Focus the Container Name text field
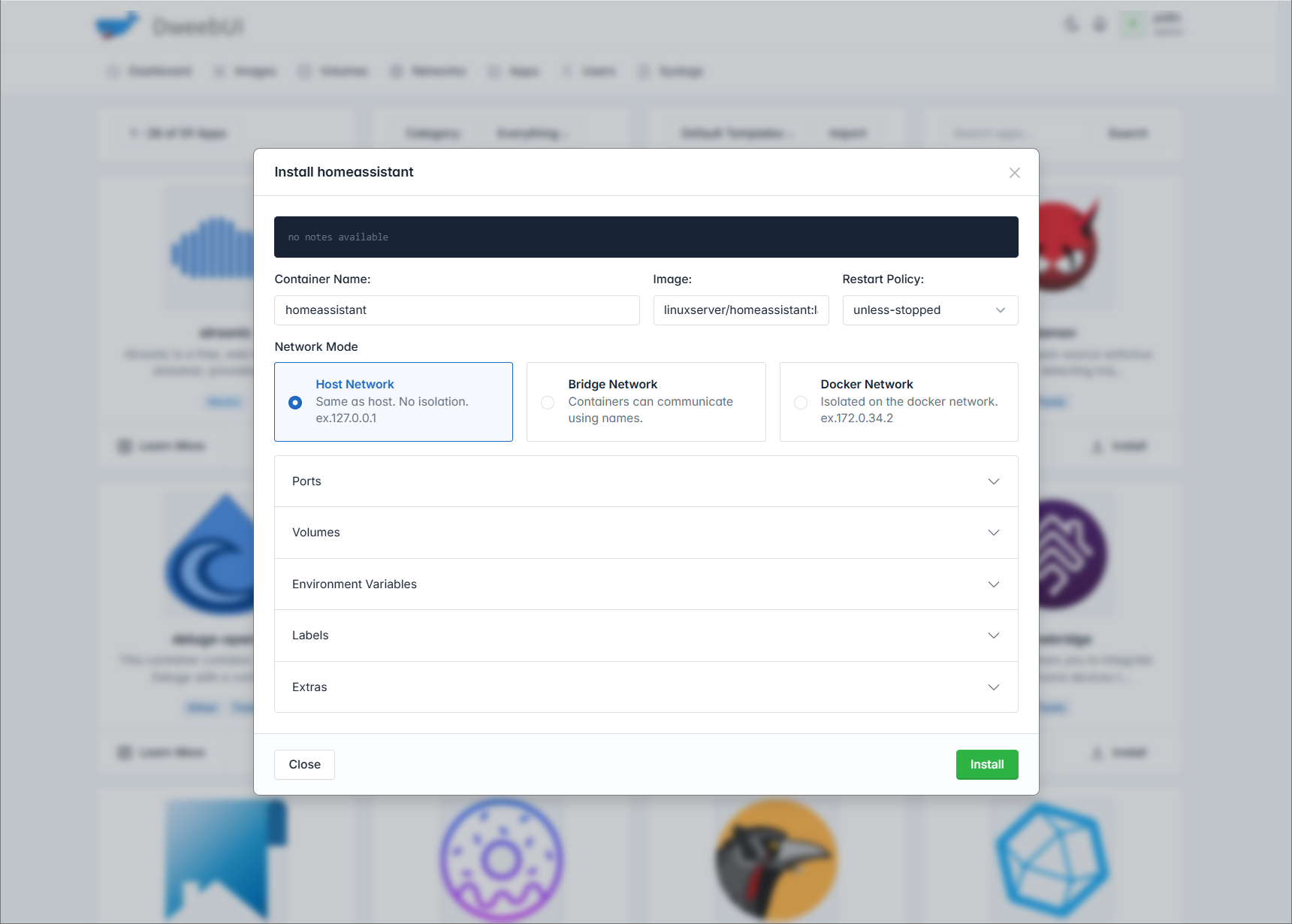Viewport: 1292px width, 924px height. pos(457,310)
